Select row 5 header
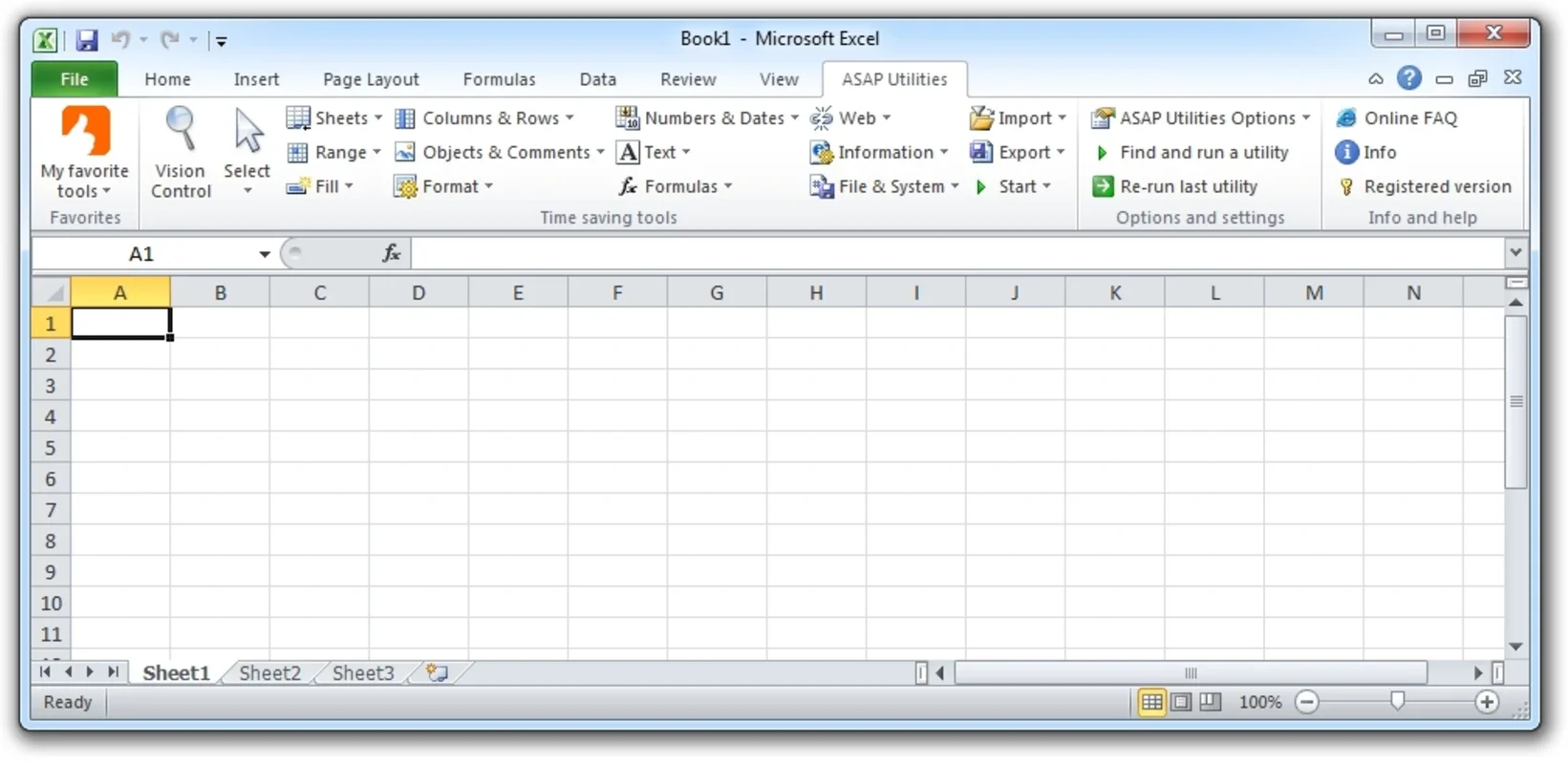The image size is (1568, 764). click(x=51, y=448)
